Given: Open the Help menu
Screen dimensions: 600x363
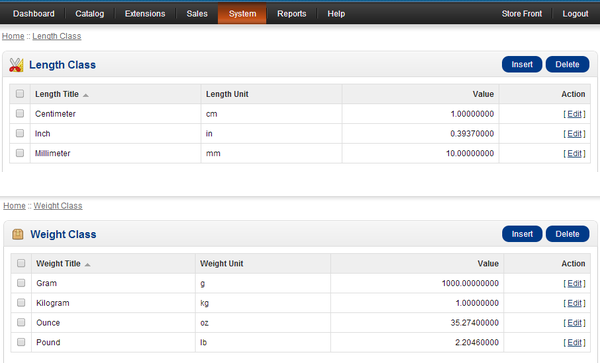Looking at the screenshot, I should [x=336, y=14].
